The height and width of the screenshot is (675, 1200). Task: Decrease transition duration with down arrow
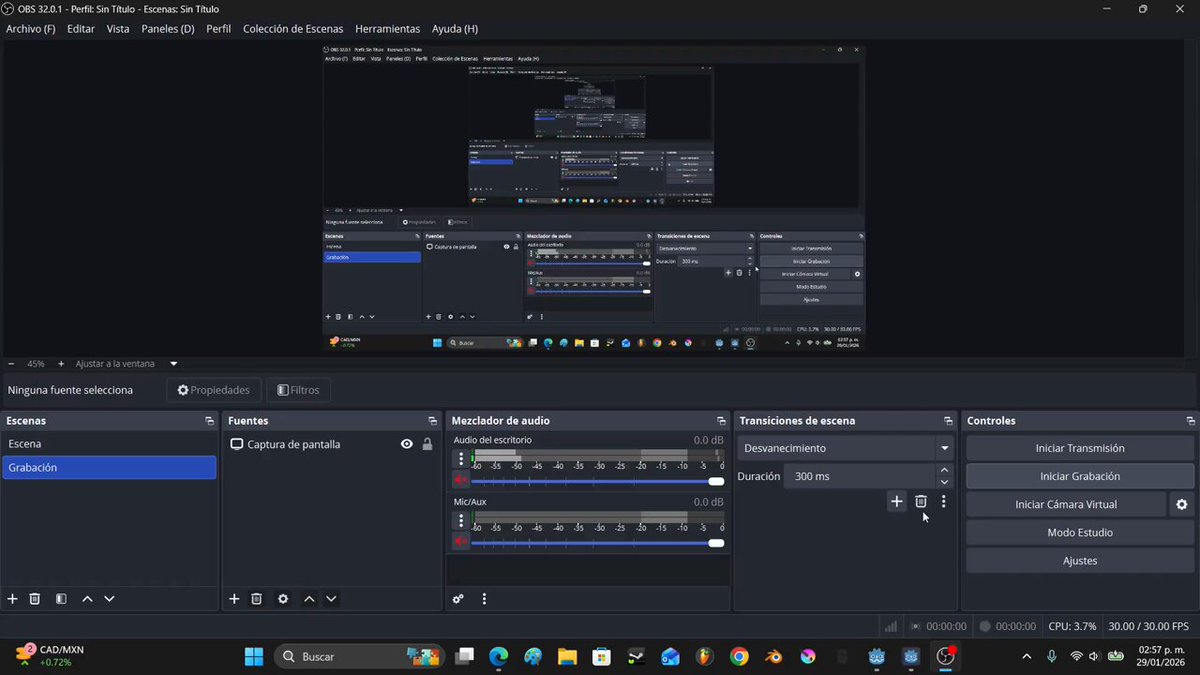coord(945,482)
